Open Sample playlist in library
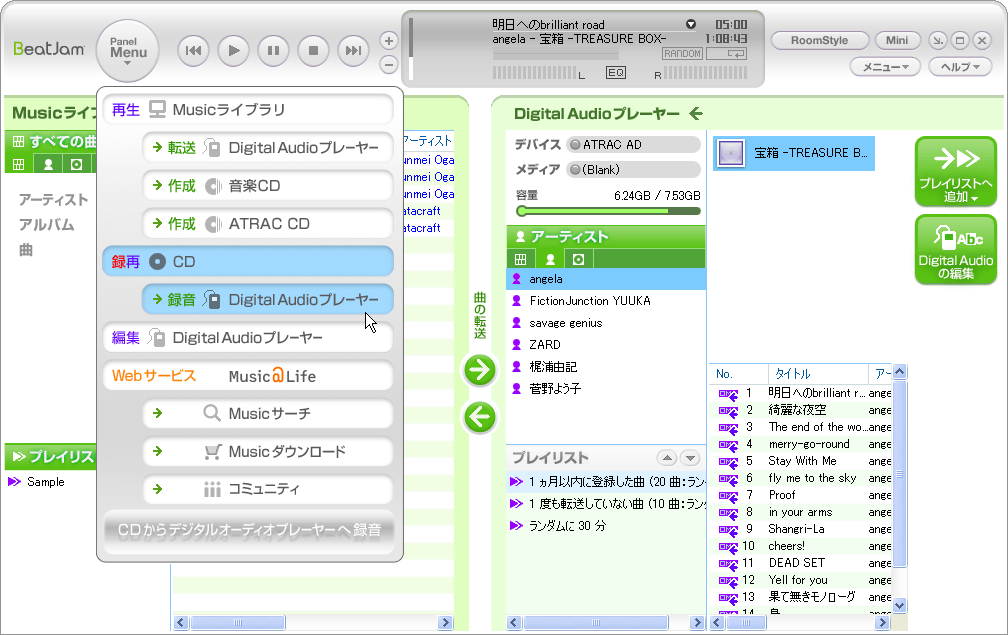Screen dimensions: 1008x635 (x=46, y=481)
